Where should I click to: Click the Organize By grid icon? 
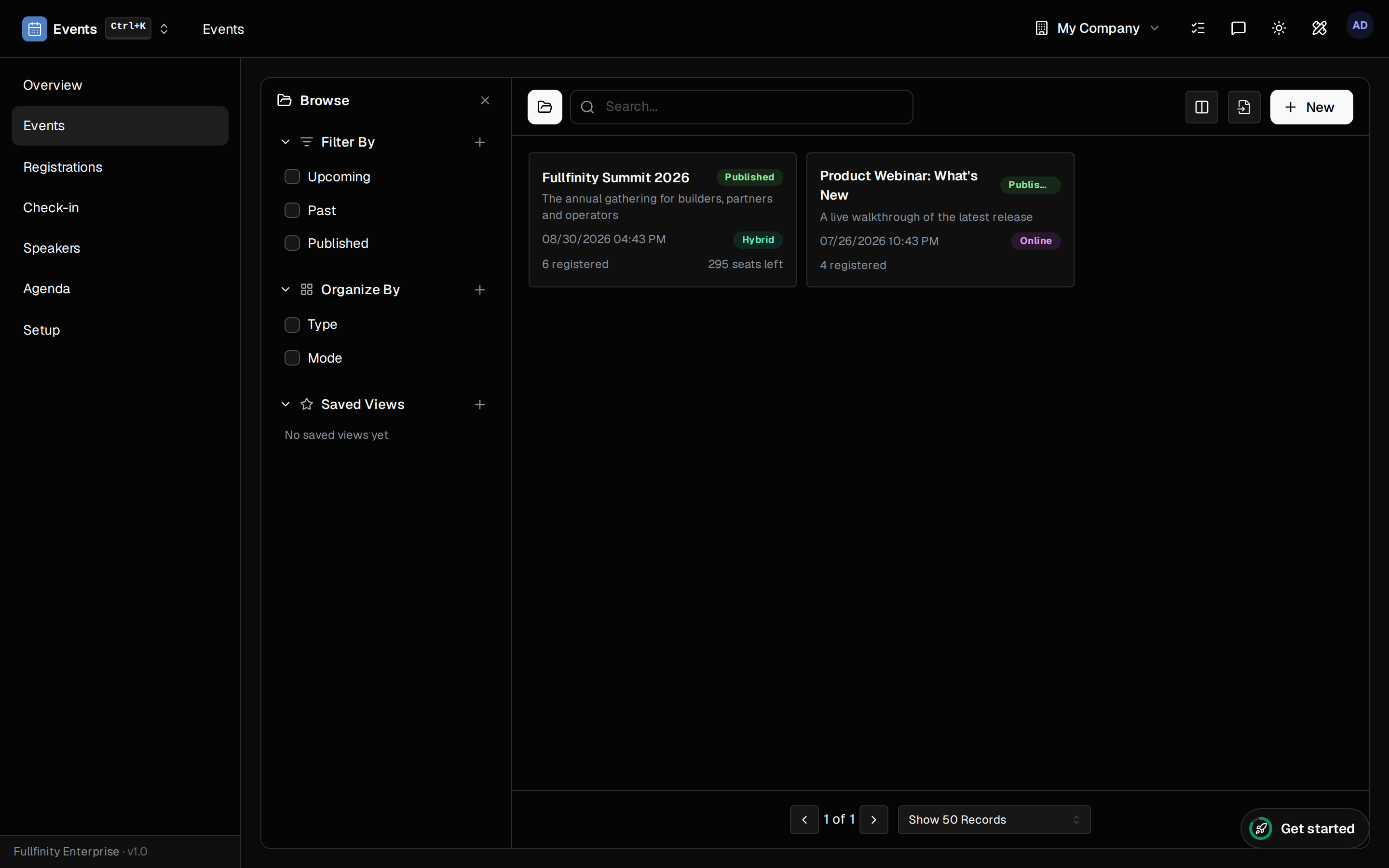click(307, 289)
